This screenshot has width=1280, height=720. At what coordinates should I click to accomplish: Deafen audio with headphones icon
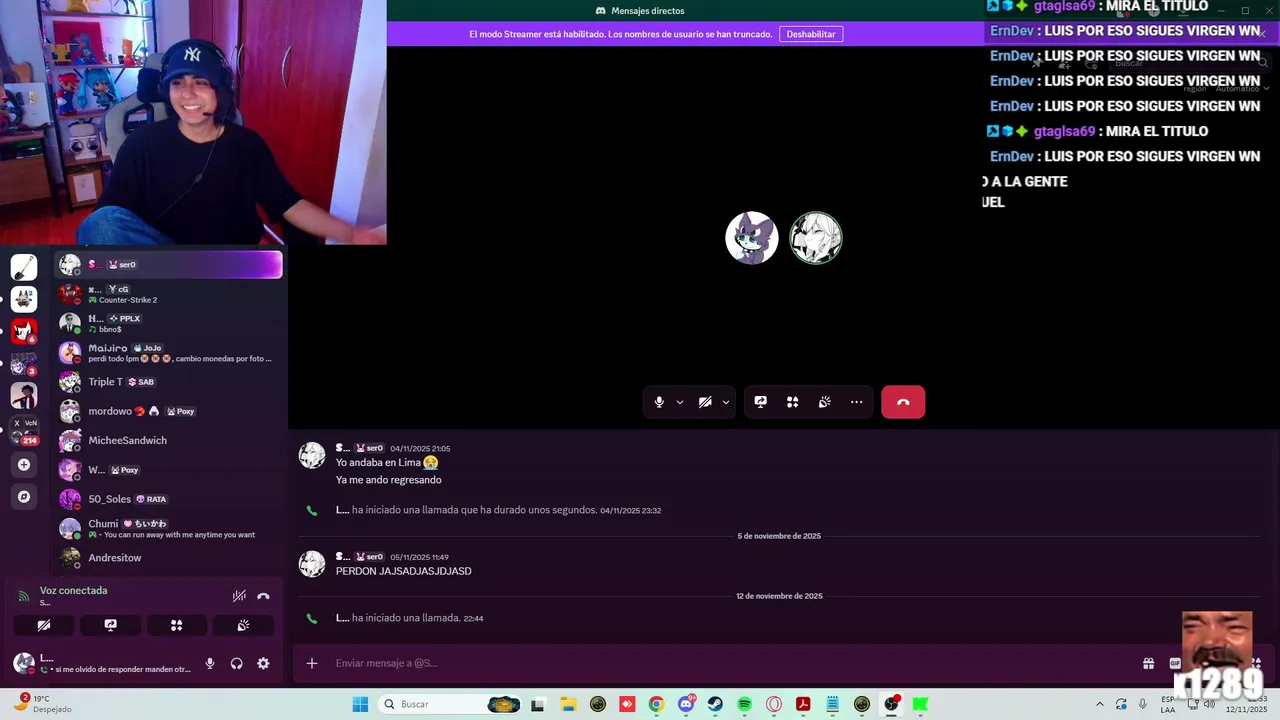pyautogui.click(x=237, y=663)
